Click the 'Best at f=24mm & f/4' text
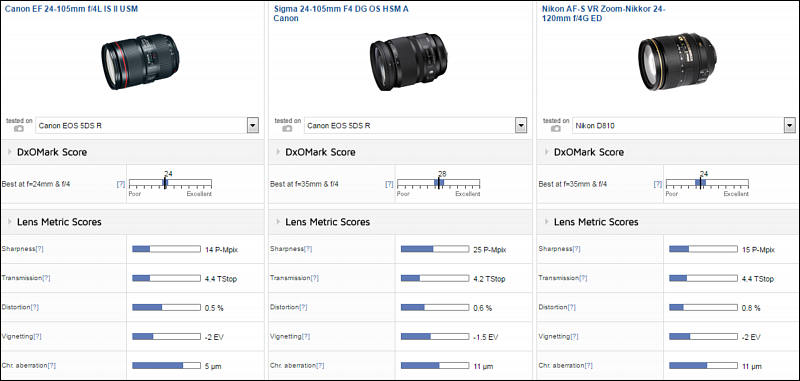Screen dimensions: 800x381 coord(36,184)
